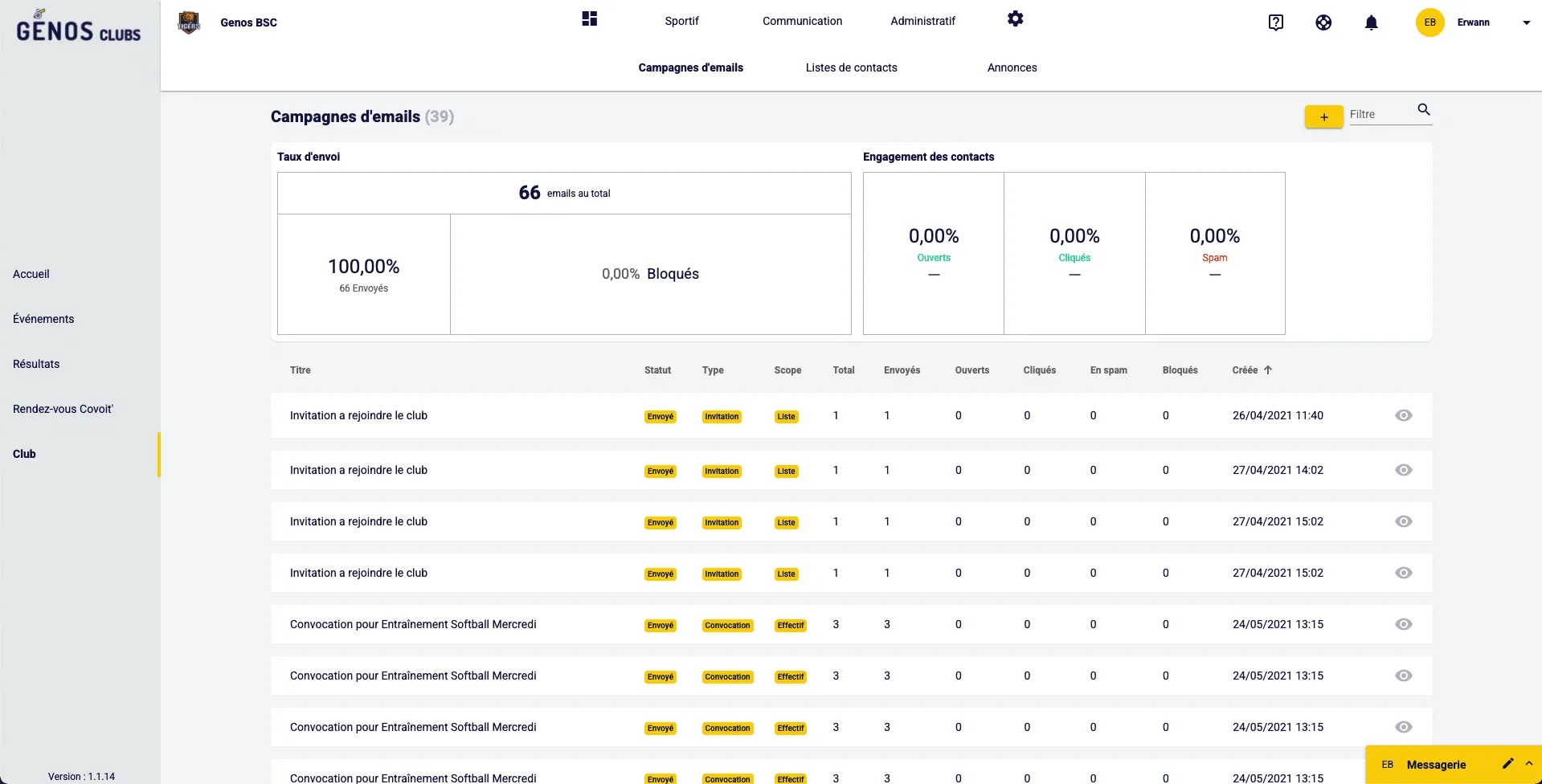The width and height of the screenshot is (1542, 784).
Task: Open the Annonces tab
Action: click(x=1012, y=67)
